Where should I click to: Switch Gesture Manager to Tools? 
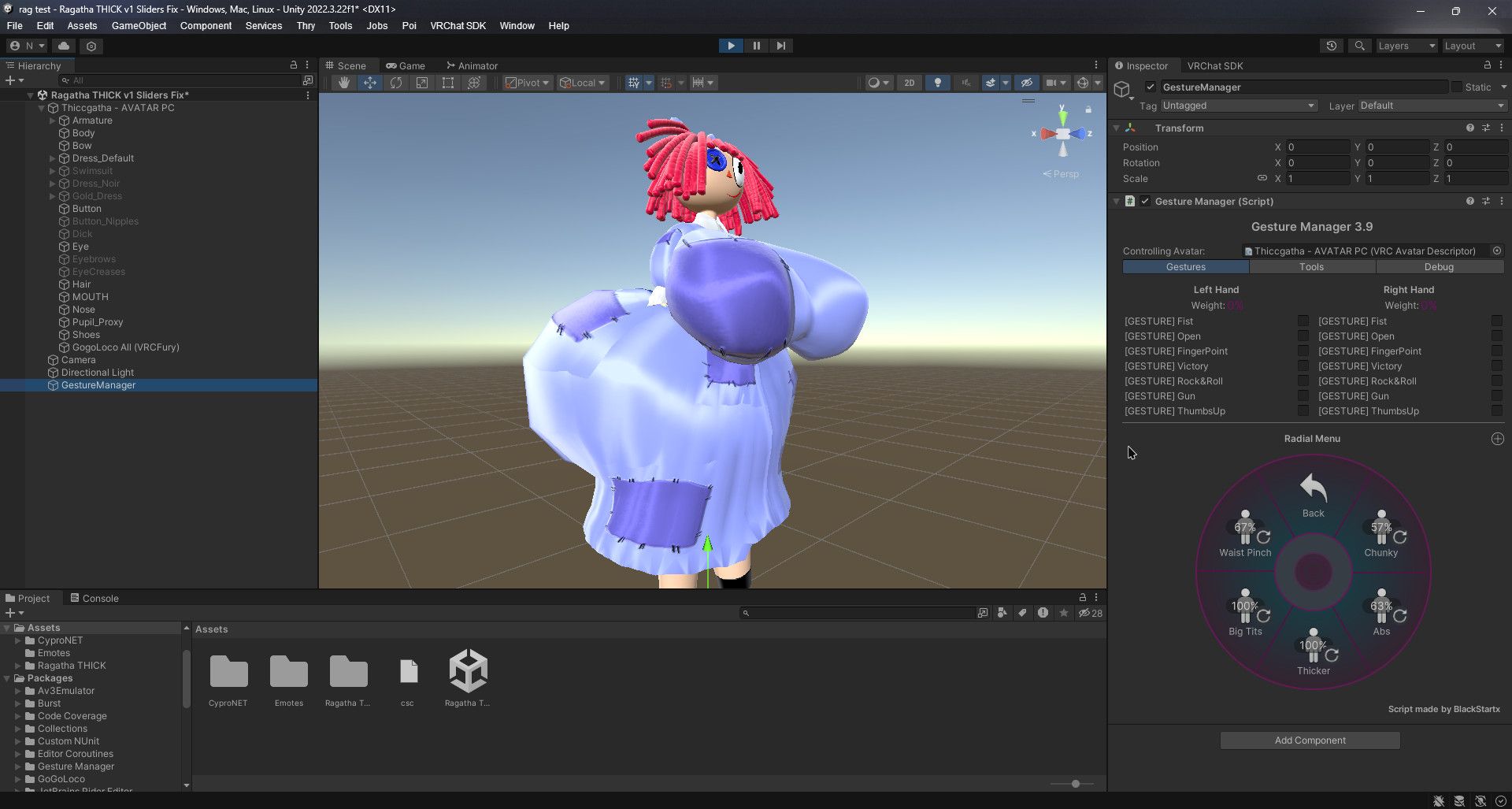click(1312, 267)
